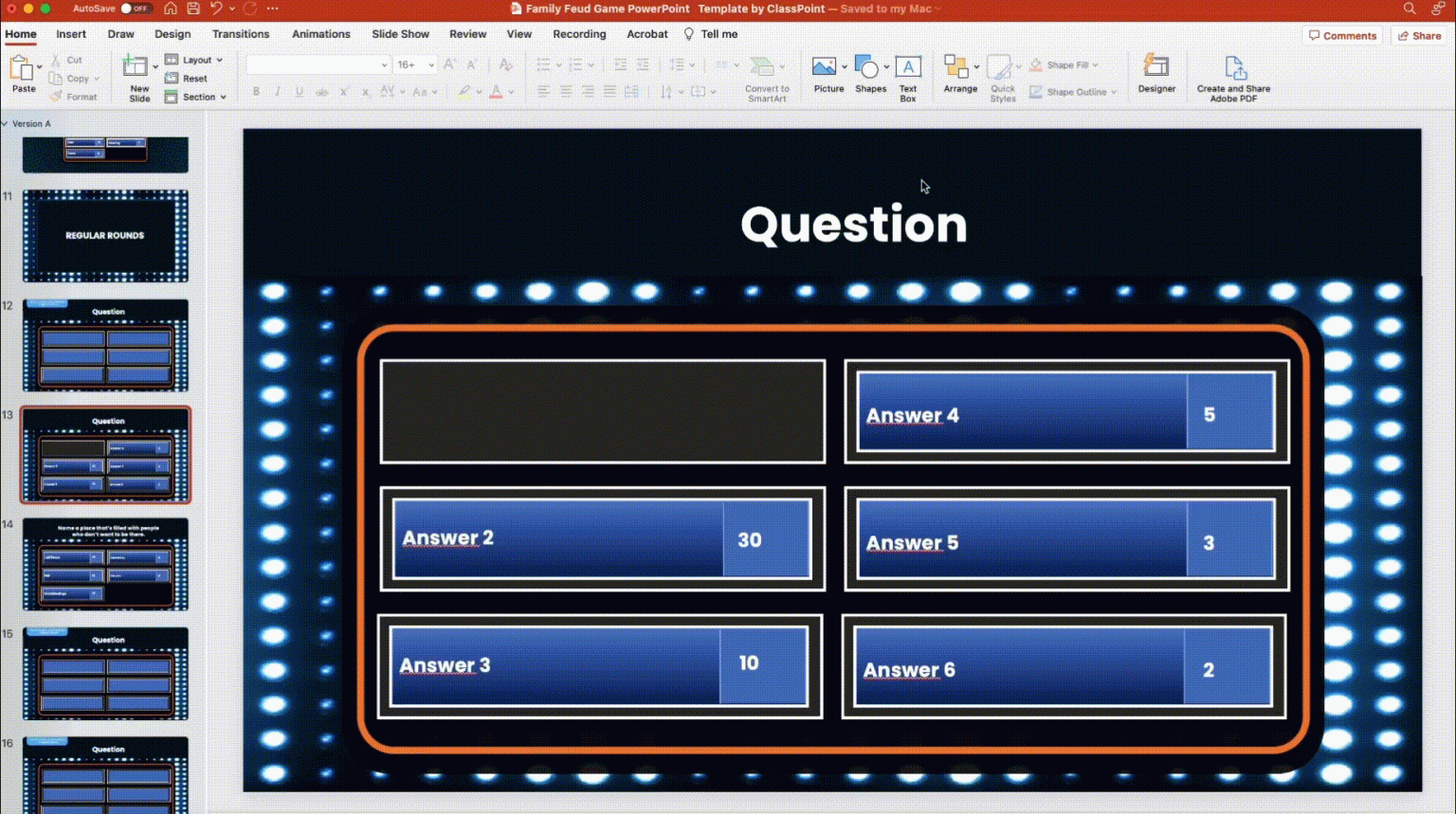Click the Comments button
The width and height of the screenshot is (1456, 814).
1342,35
